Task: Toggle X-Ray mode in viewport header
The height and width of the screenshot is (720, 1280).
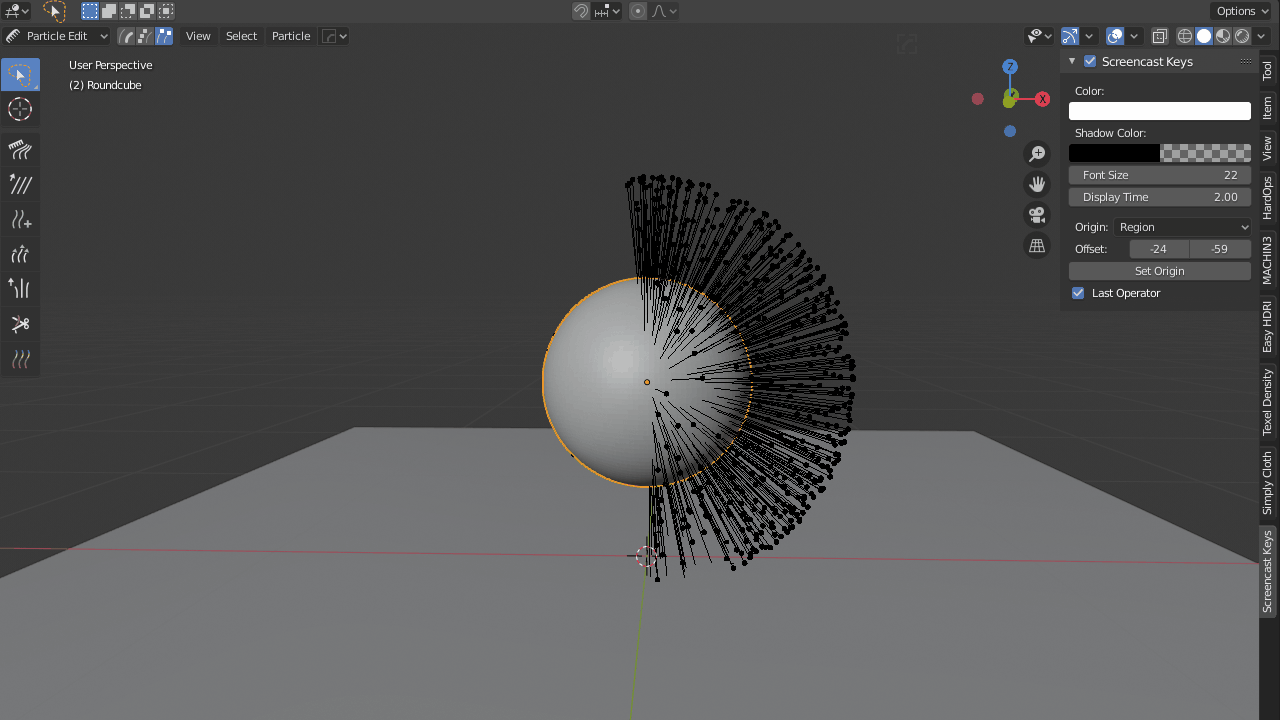Action: (x=1159, y=36)
